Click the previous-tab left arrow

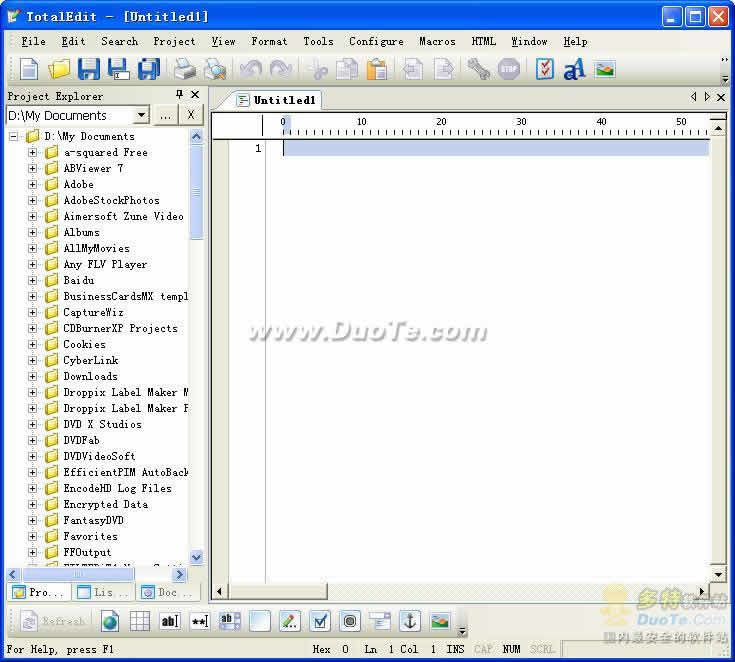point(693,97)
